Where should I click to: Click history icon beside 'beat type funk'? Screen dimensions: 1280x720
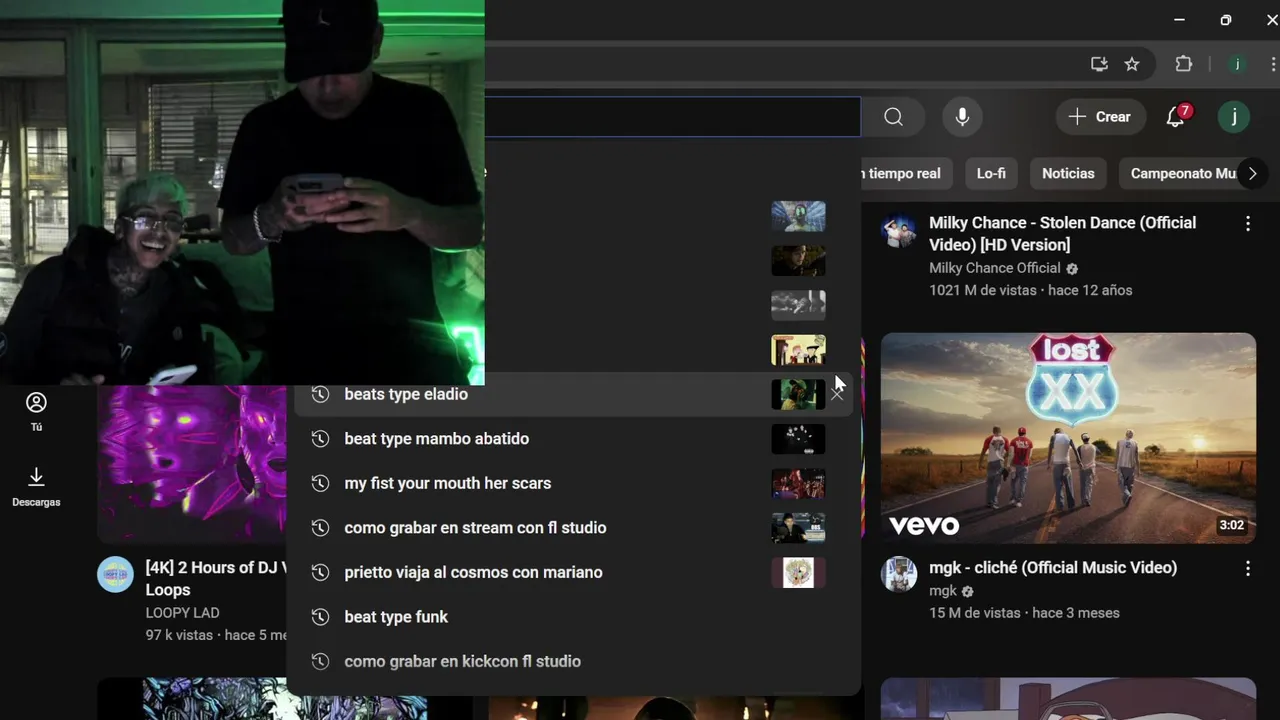coord(320,616)
